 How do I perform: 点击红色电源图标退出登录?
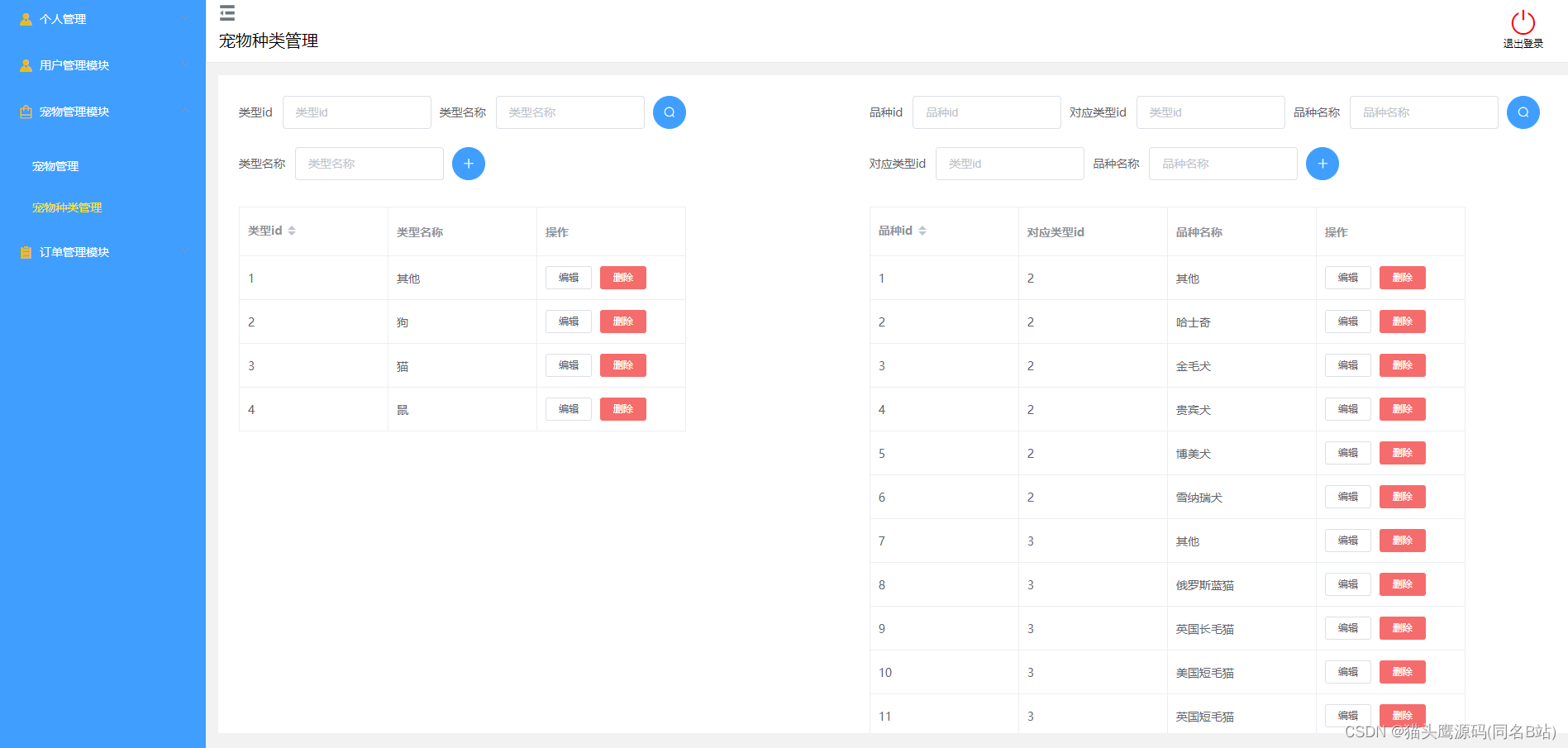point(1522,22)
